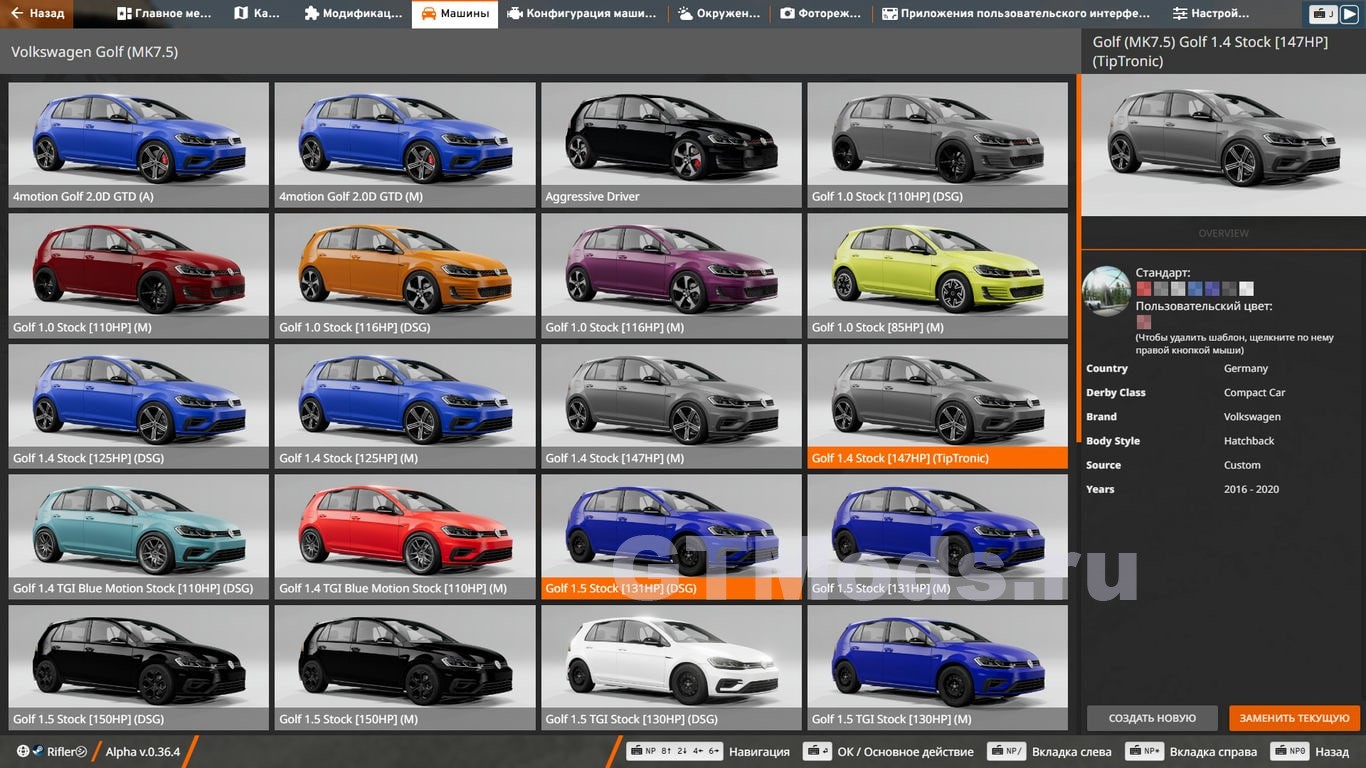Select Golf 1.4 Stock [147HP] (TipTronic) tile
Viewport: 1366px width, 768px height.
click(938, 407)
